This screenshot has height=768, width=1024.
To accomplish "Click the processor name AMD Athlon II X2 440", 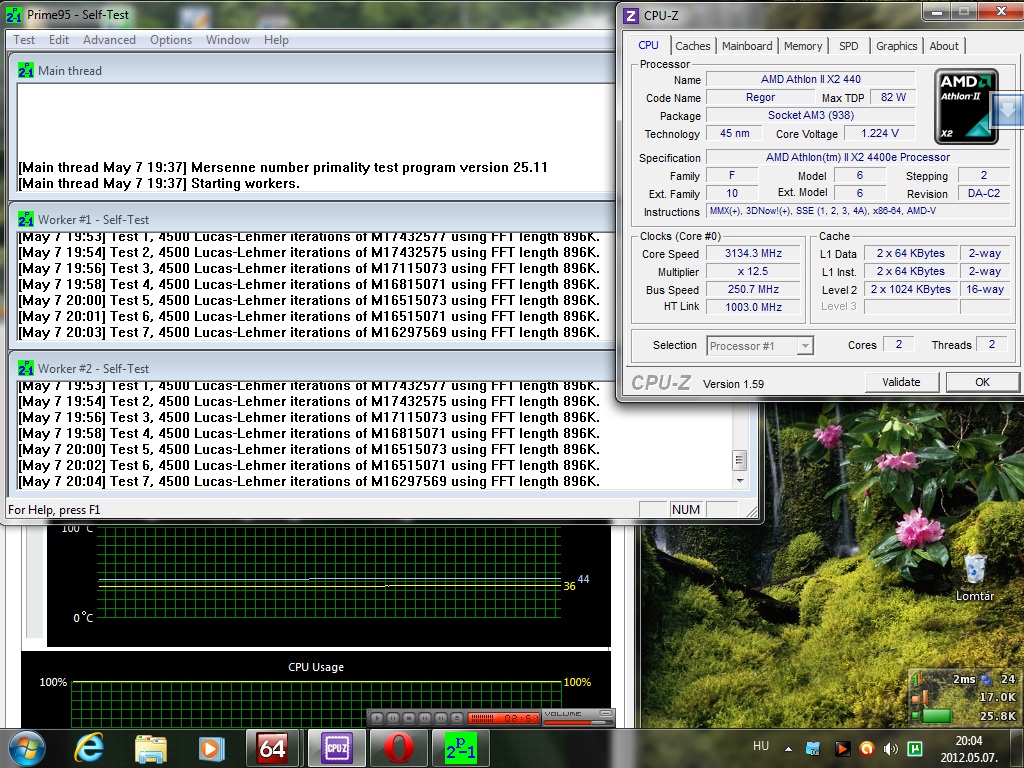I will point(810,79).
